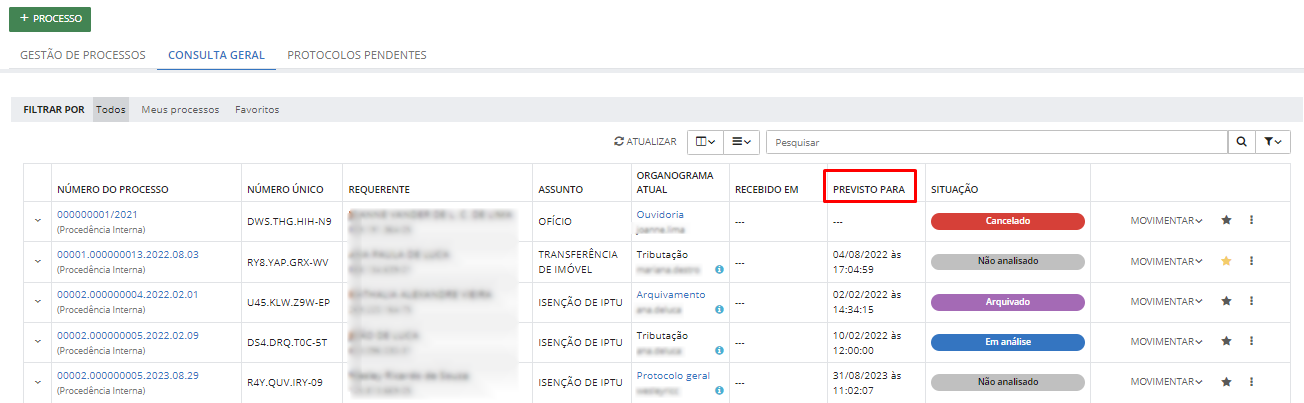Expand row of process 00001.000000013.2022.08.03

pyautogui.click(x=38, y=261)
